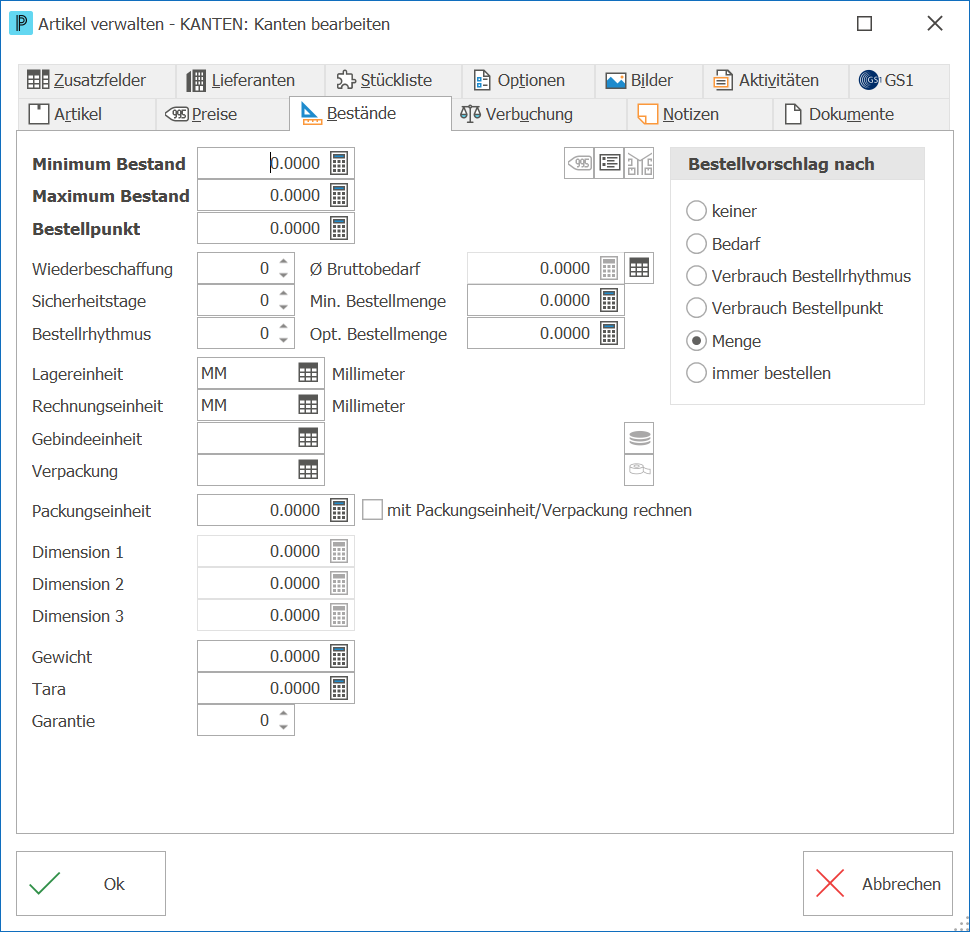Open calculator for Opt. Bestellmenge field
Screen dimensions: 970x932
[609, 333]
